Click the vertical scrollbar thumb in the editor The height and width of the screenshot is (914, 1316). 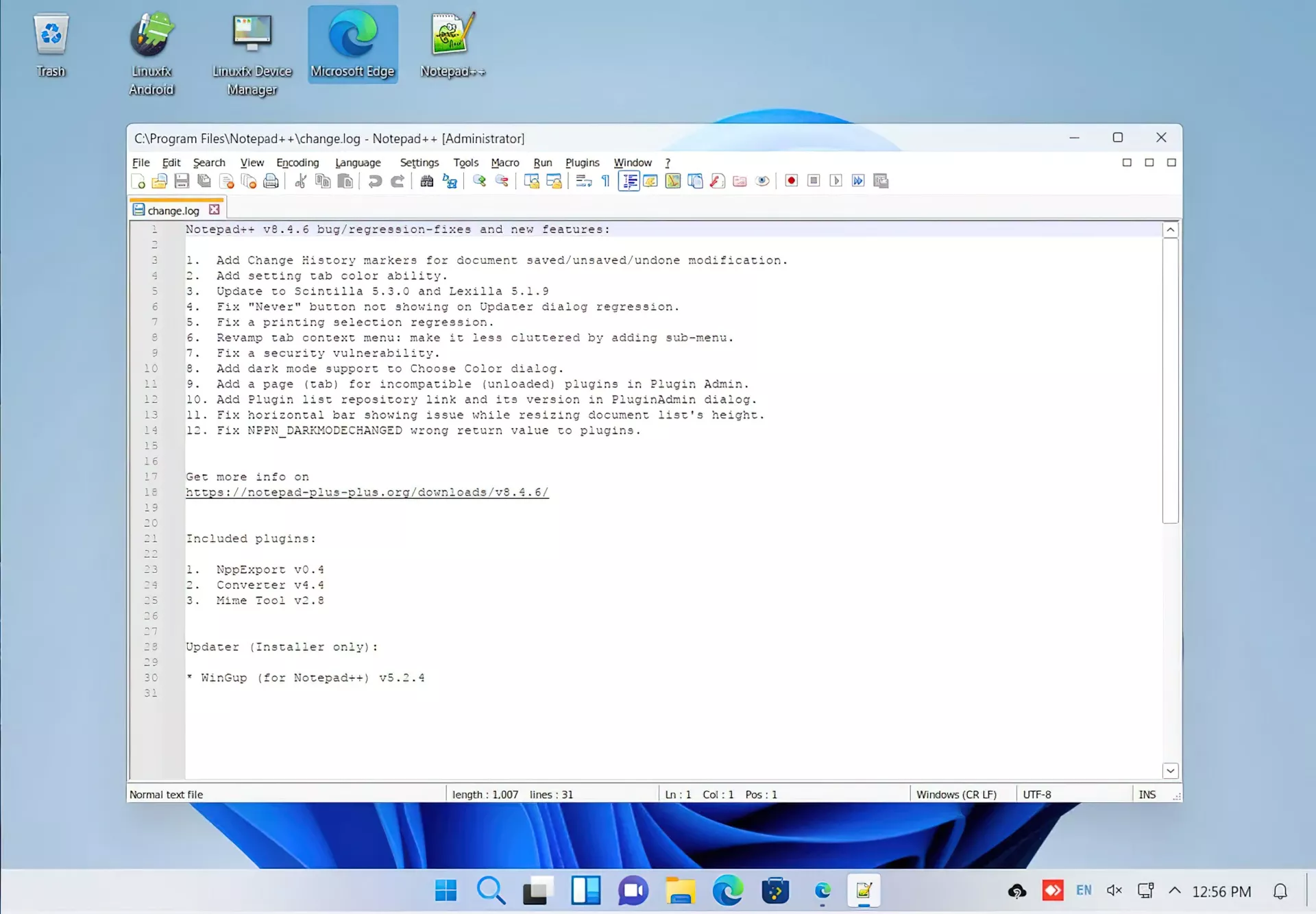[x=1171, y=381]
